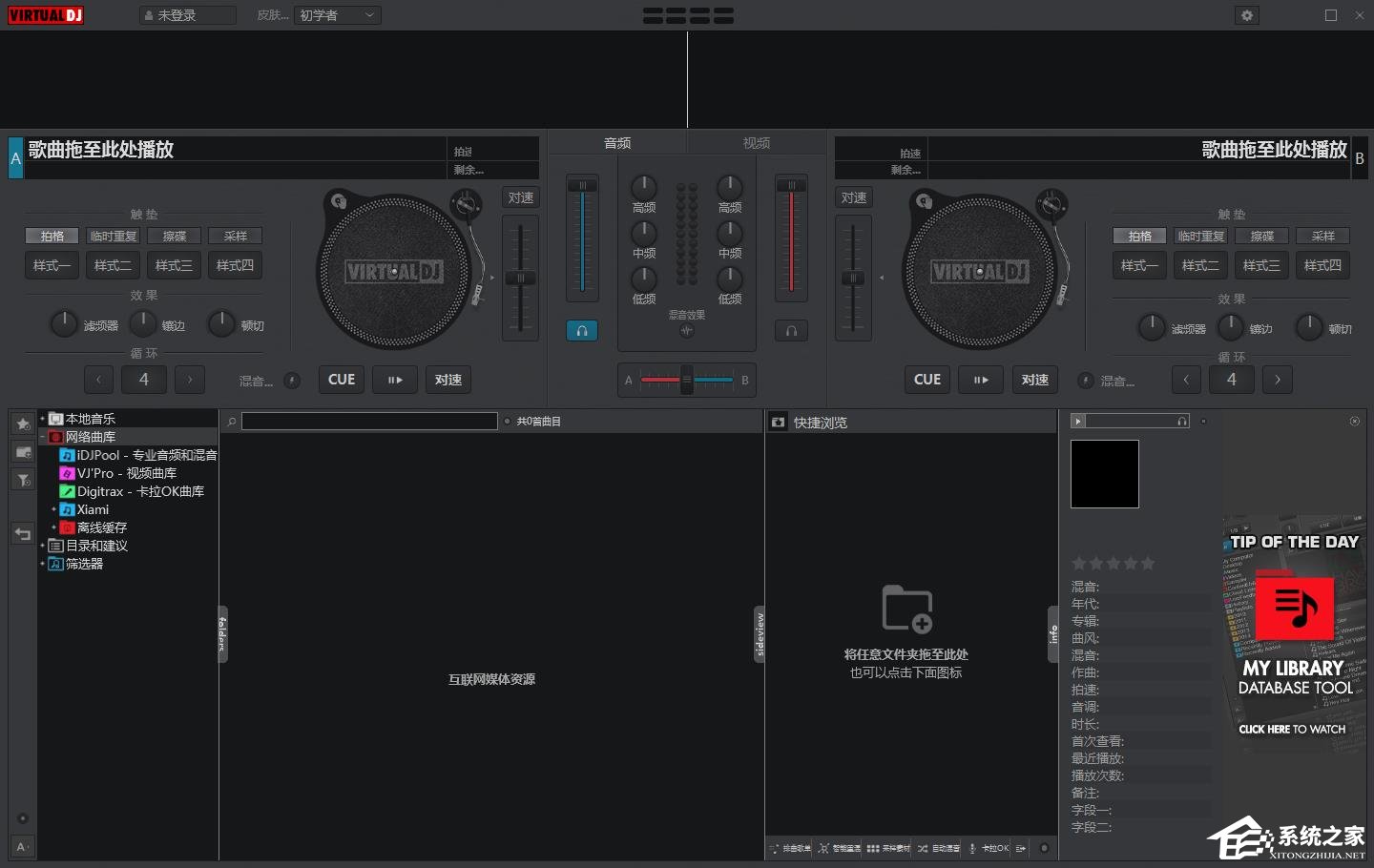Screen dimensions: 1374x868
Task: Click the 卡拉OK microphone icon
Action: point(972,848)
